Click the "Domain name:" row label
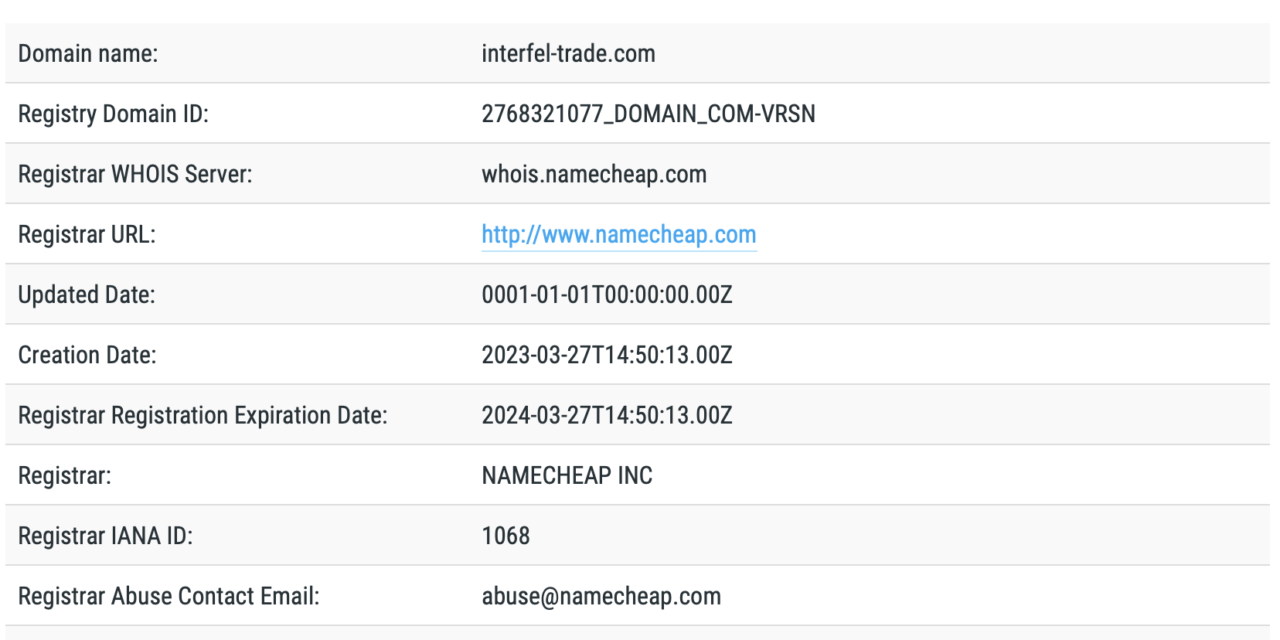1280x640 pixels. tap(88, 54)
